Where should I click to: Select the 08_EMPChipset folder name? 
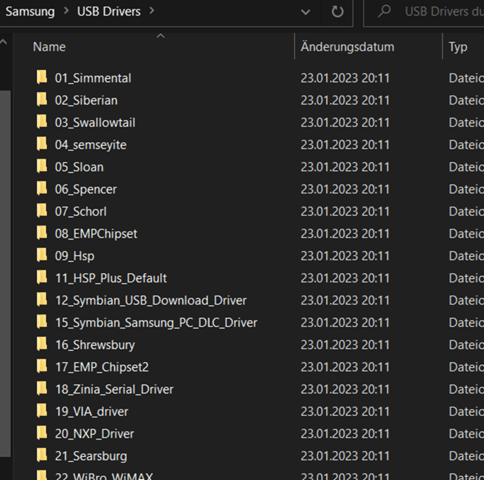pyautogui.click(x=96, y=234)
